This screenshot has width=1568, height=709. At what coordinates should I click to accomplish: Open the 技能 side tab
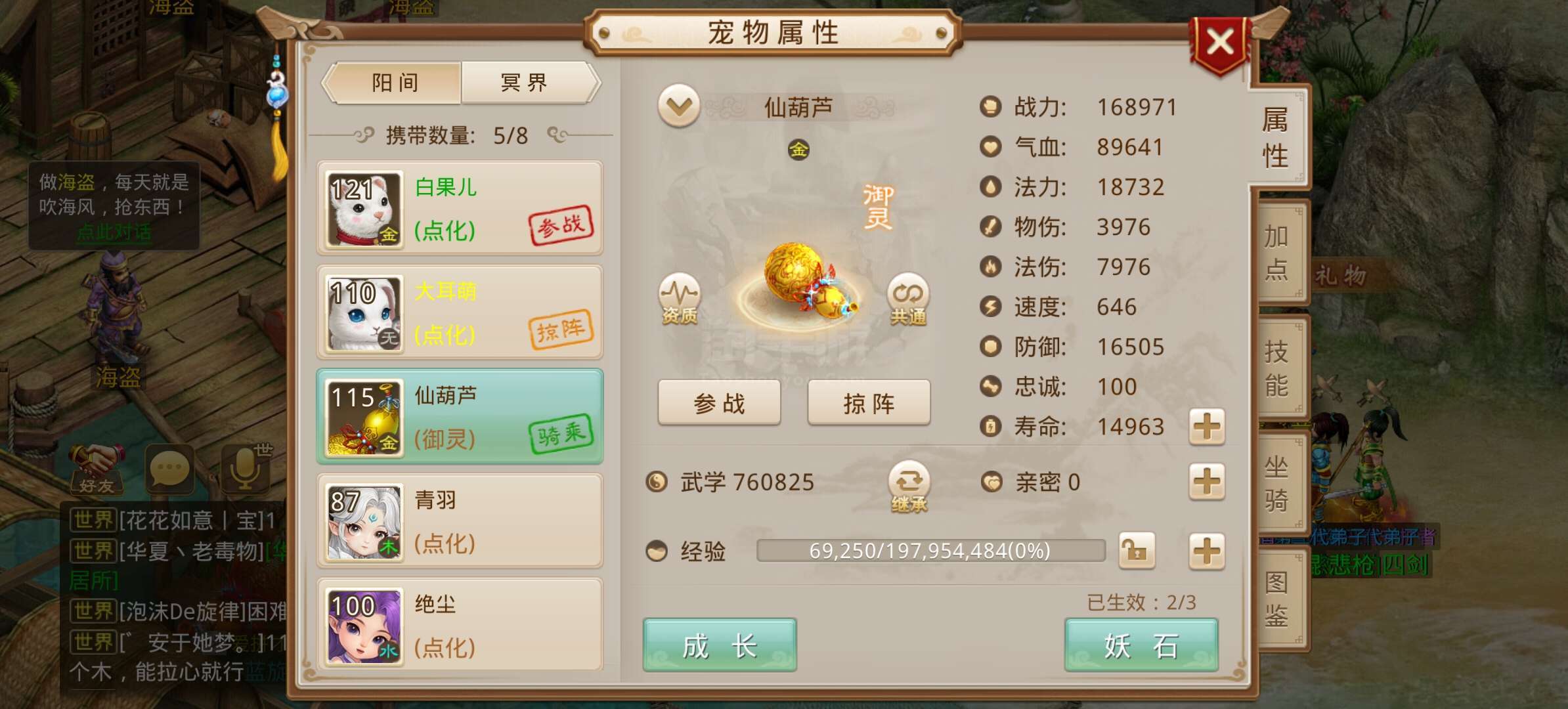pyautogui.click(x=1277, y=368)
